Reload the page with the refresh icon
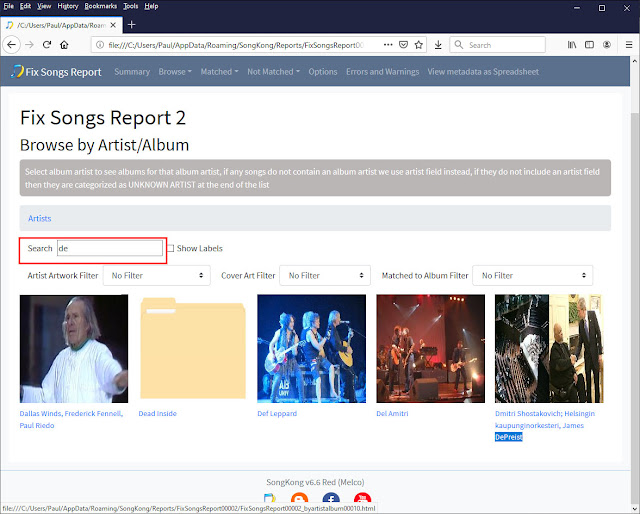 pos(47,45)
